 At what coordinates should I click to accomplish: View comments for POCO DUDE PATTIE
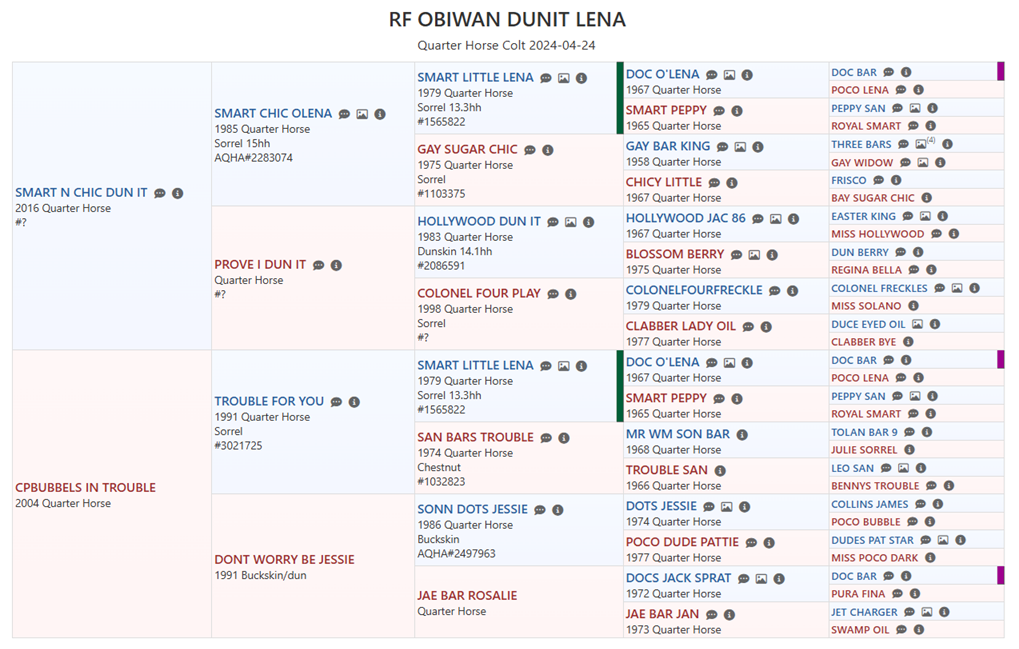click(x=751, y=543)
